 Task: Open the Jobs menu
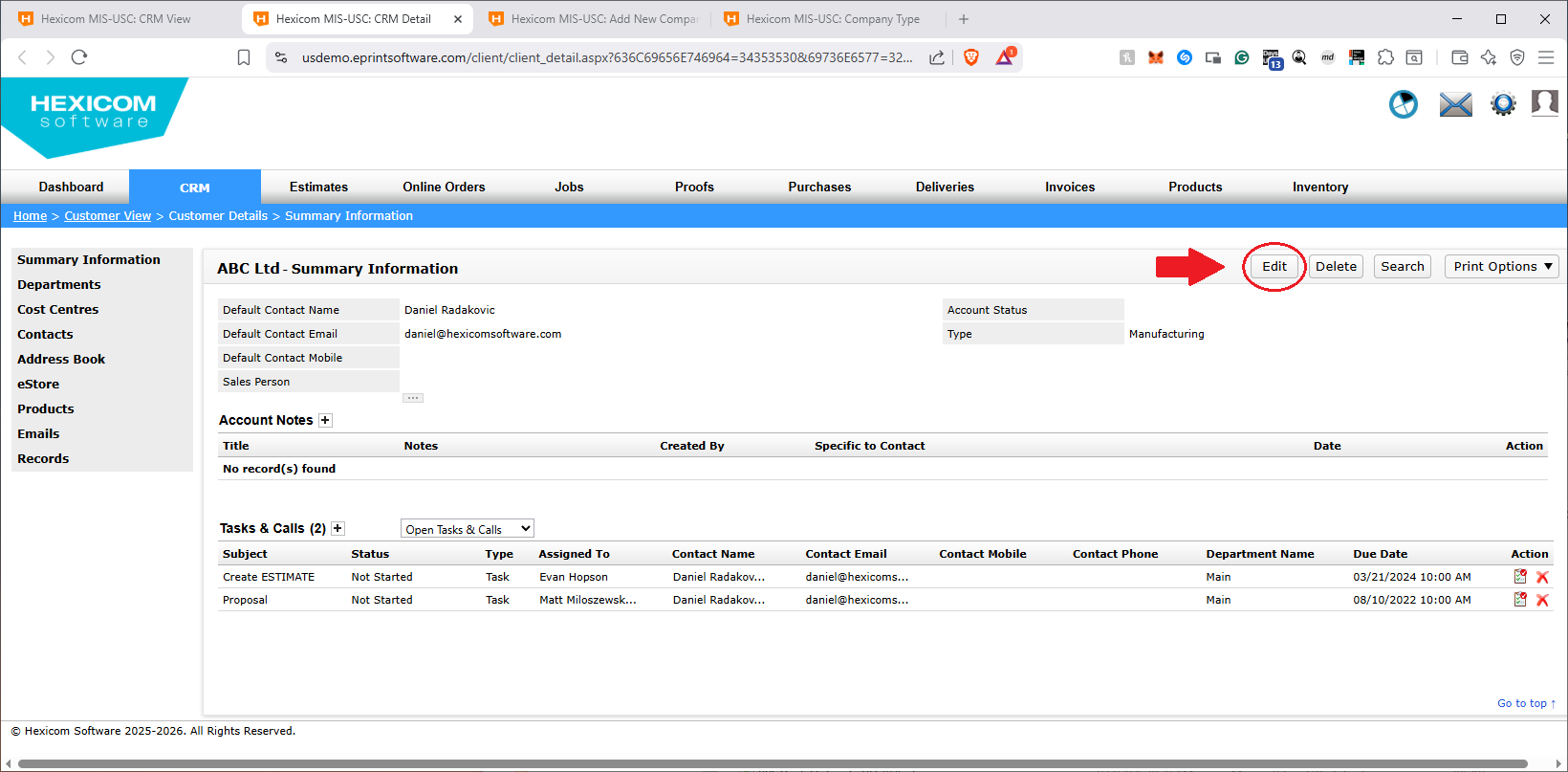point(569,187)
